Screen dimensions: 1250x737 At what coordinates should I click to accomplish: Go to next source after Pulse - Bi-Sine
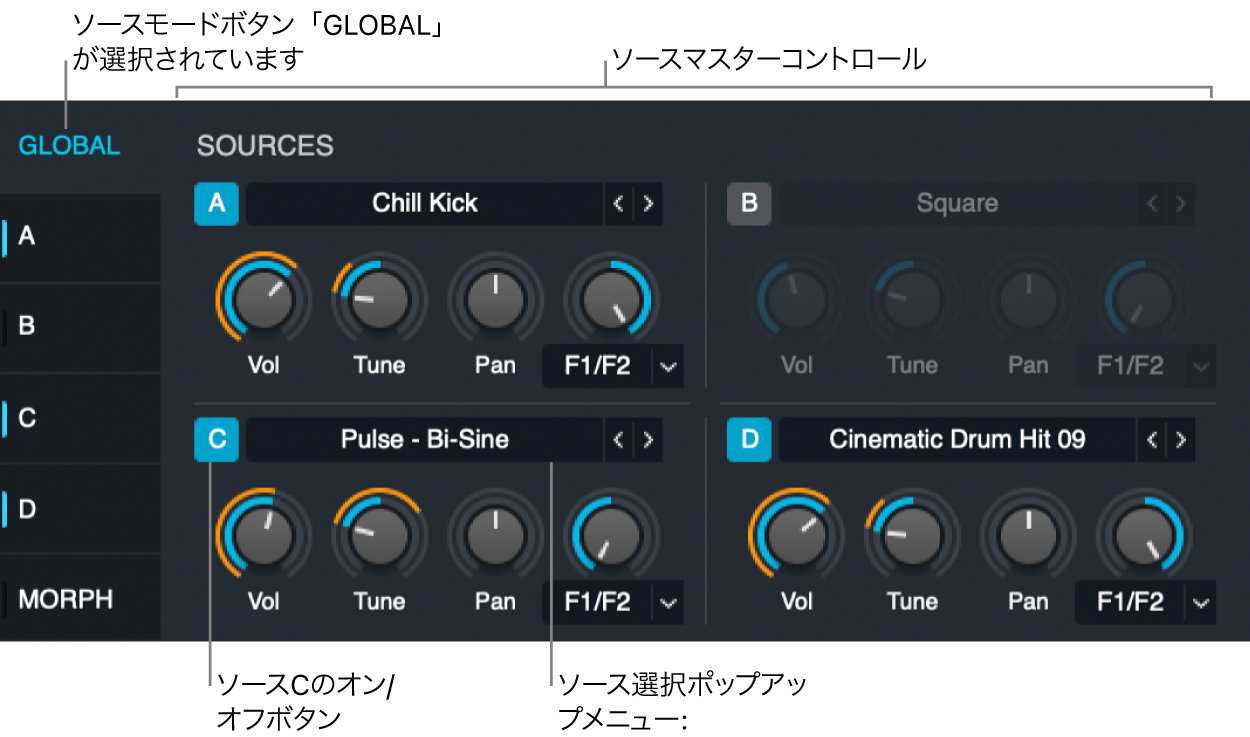click(x=648, y=439)
